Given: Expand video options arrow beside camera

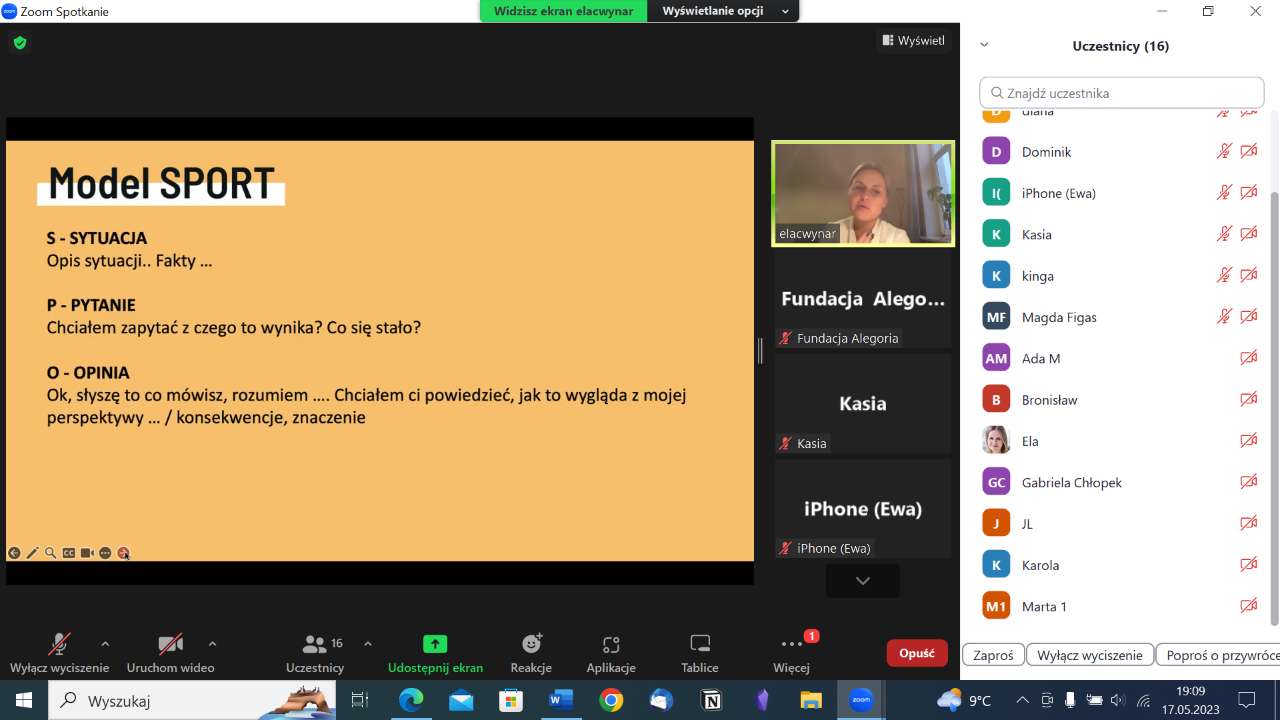Looking at the screenshot, I should pos(212,644).
